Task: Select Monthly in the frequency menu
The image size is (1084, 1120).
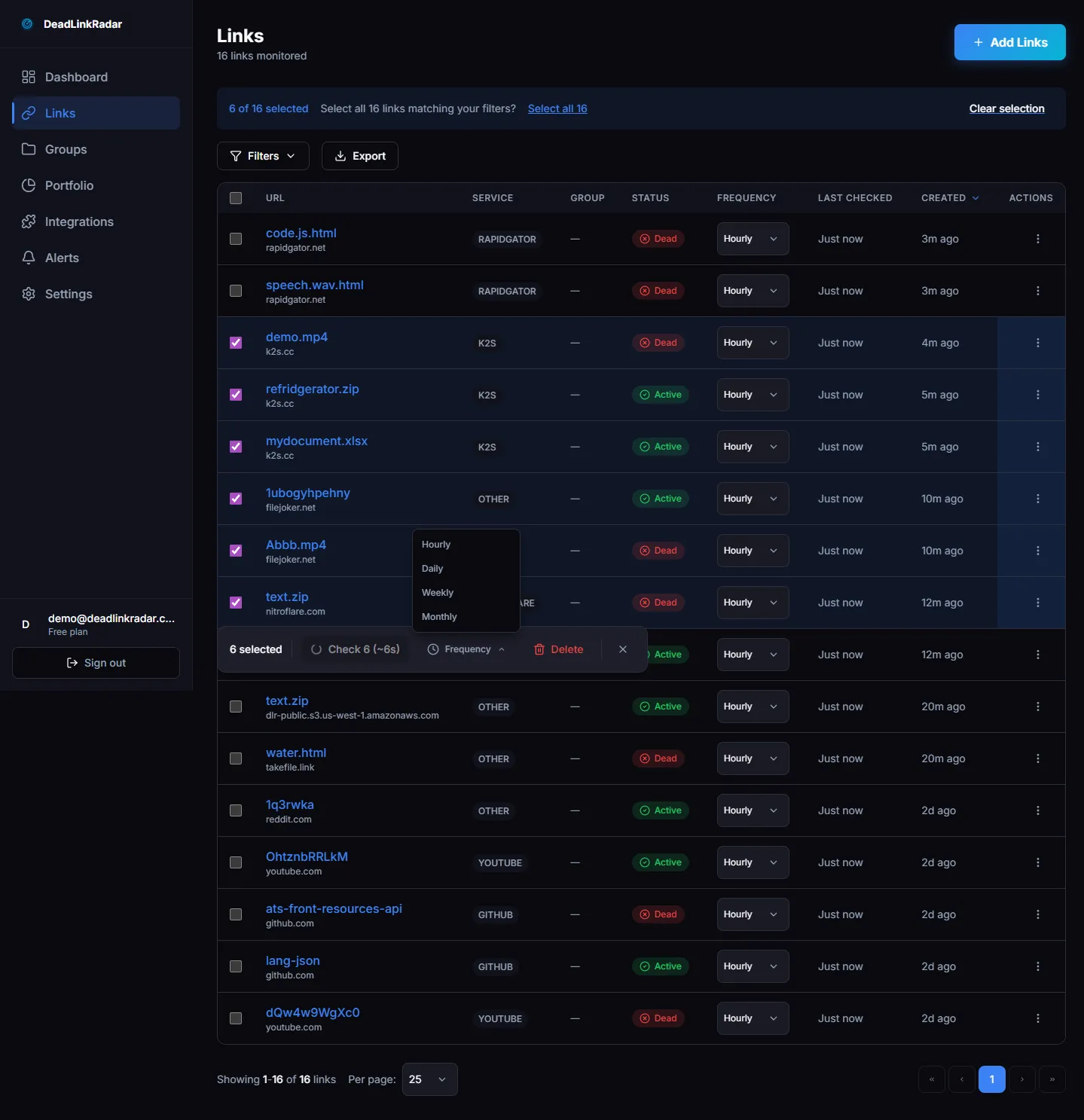Action: click(439, 617)
